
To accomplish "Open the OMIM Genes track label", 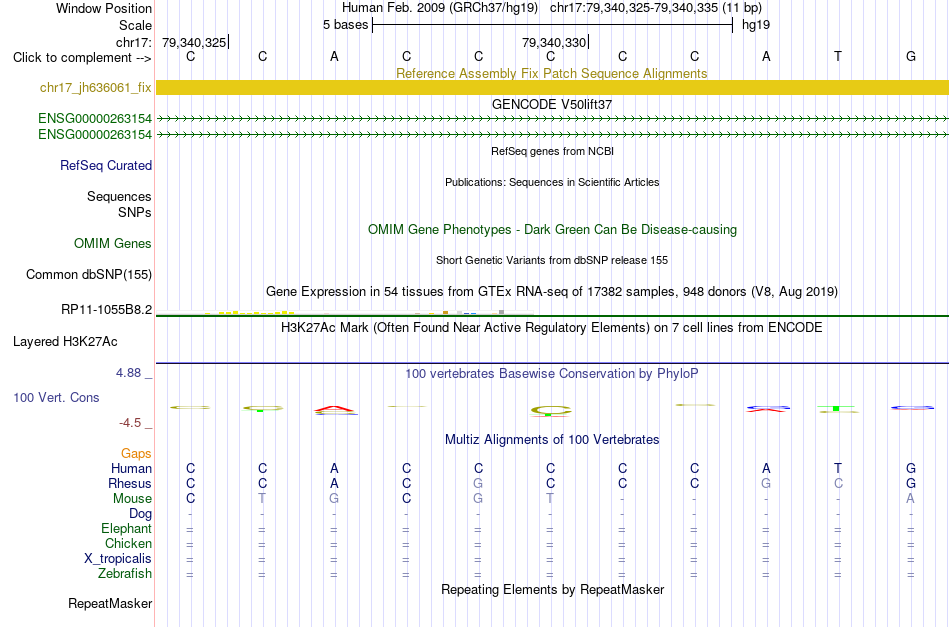I will coord(113,244).
